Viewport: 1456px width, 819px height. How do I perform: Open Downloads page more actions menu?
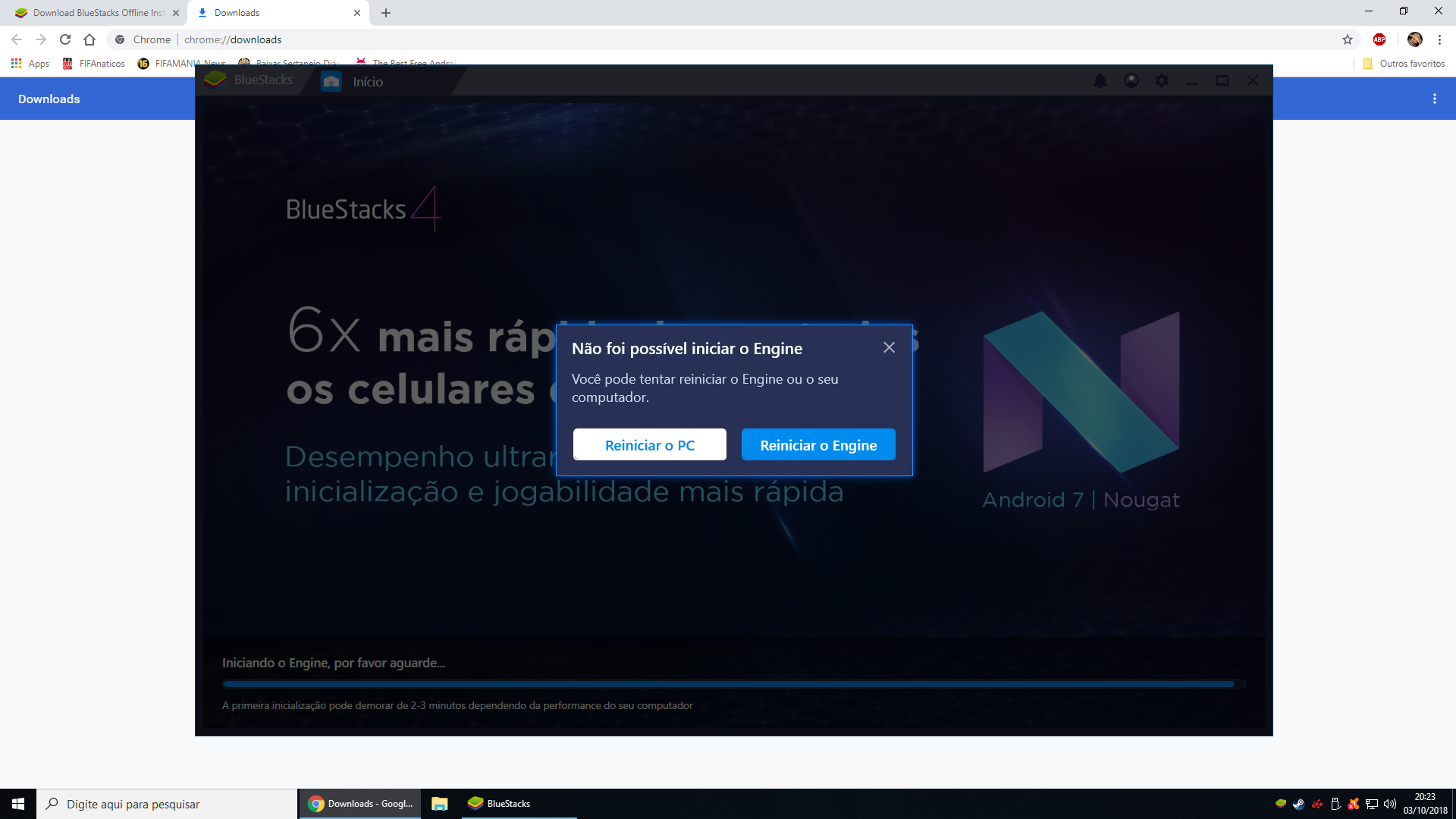[1435, 99]
